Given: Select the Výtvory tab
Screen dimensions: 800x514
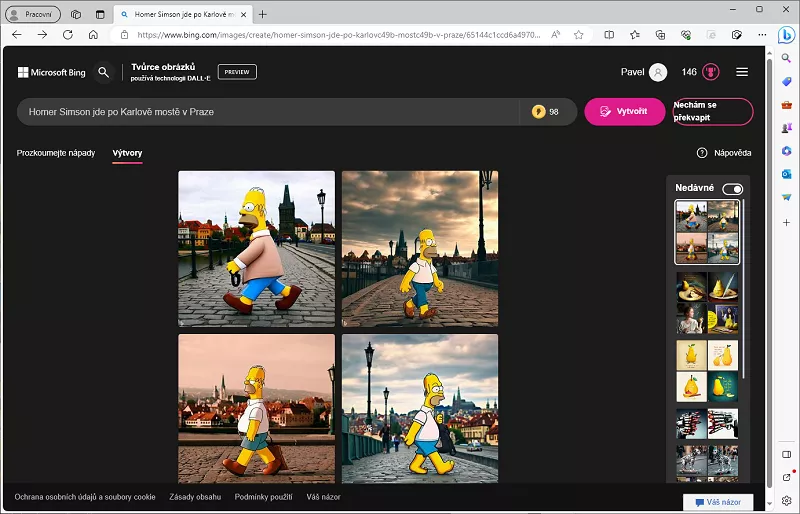Looking at the screenshot, I should click(127, 153).
